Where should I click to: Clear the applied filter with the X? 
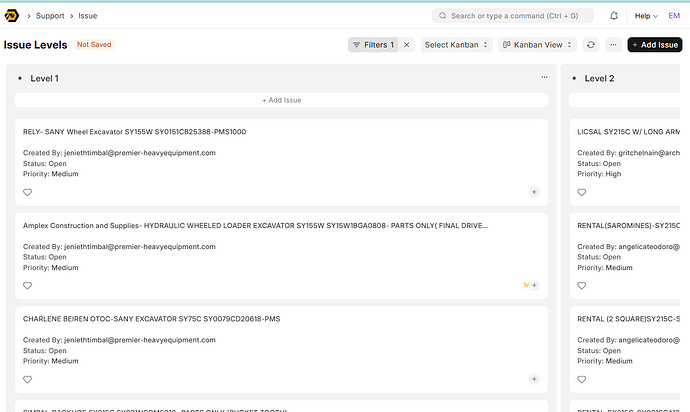click(x=407, y=45)
